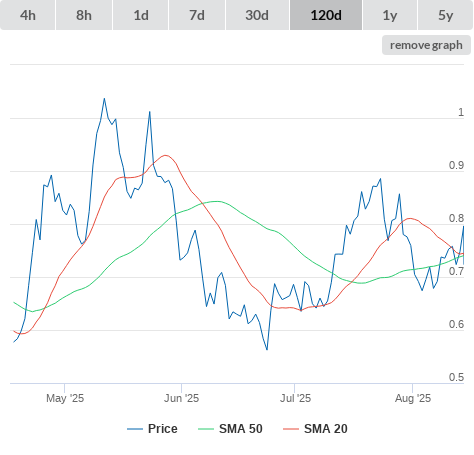Toggle the SMA 20 legend entry
This screenshot has height=455, width=474.
[315, 429]
